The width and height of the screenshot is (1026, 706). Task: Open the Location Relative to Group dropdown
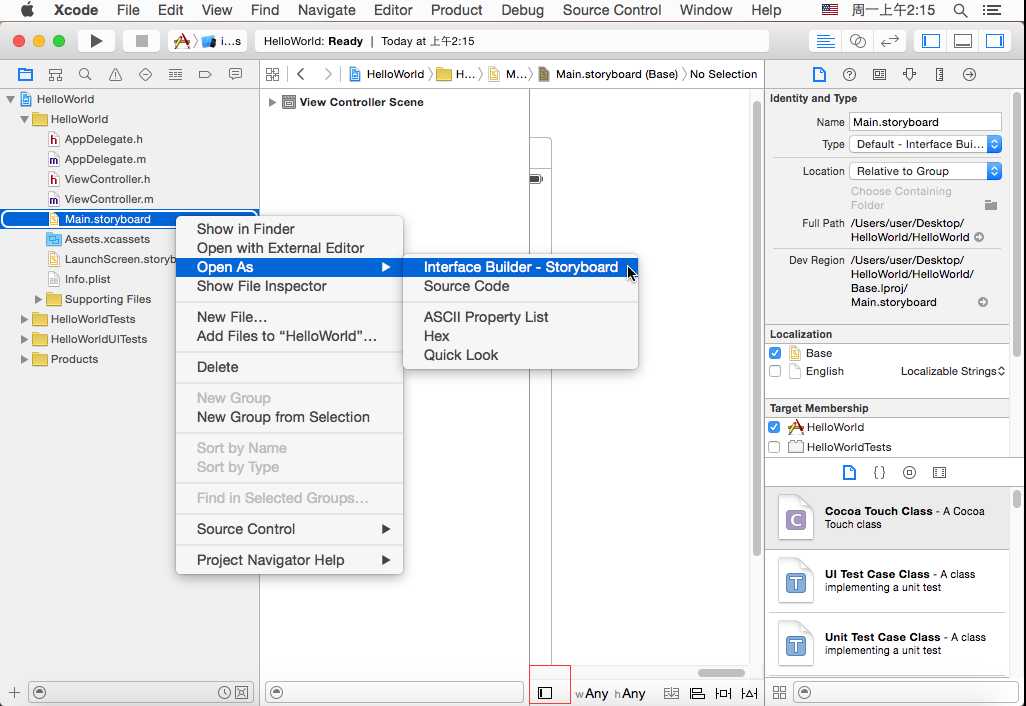click(925, 171)
